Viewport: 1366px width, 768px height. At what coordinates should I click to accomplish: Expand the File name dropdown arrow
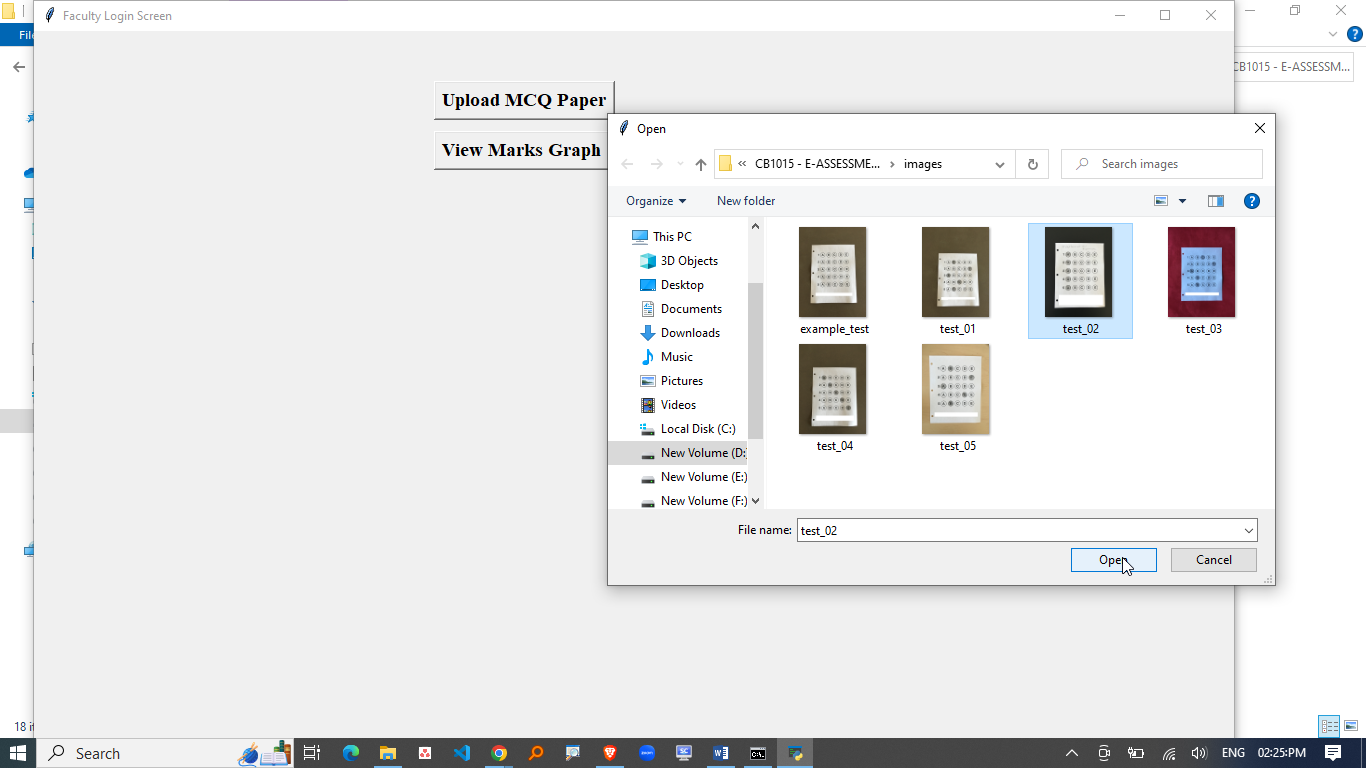1248,531
